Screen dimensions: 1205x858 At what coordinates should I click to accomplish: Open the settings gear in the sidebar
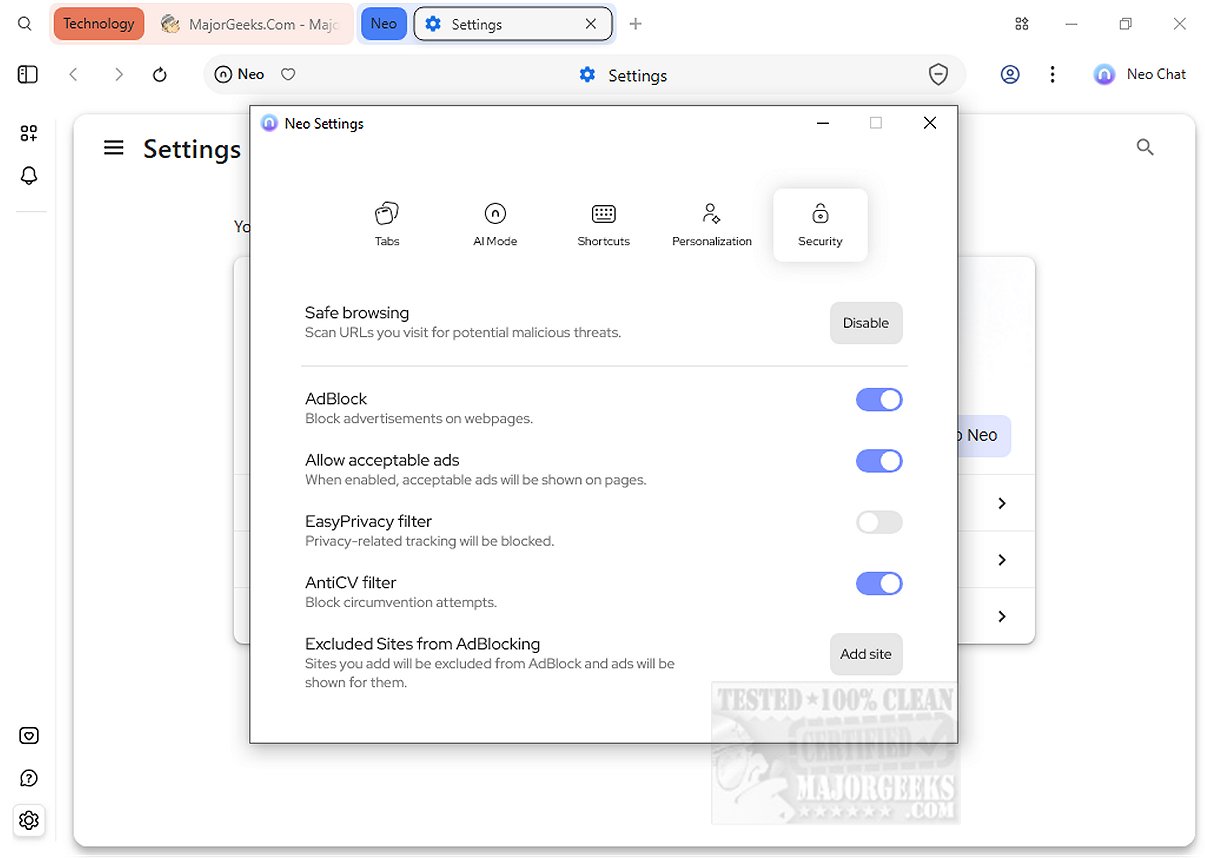click(29, 820)
